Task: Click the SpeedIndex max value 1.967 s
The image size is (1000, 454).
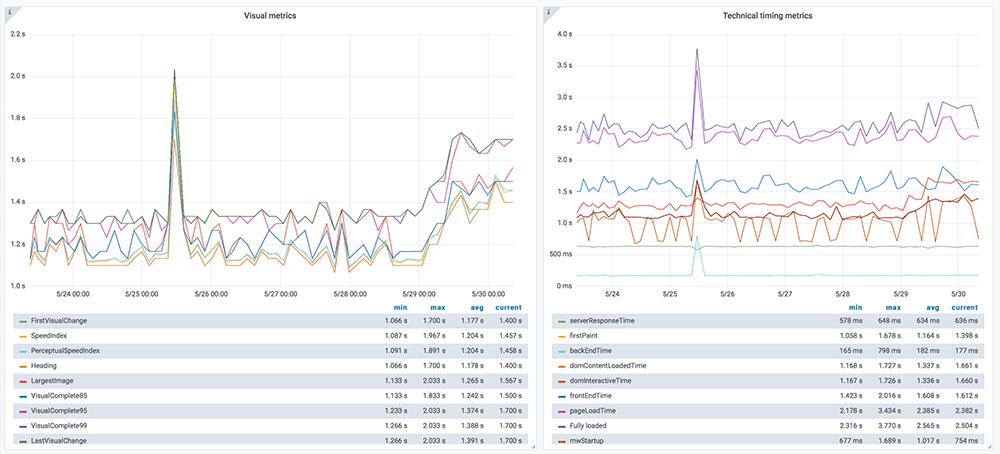Action: tap(435, 335)
